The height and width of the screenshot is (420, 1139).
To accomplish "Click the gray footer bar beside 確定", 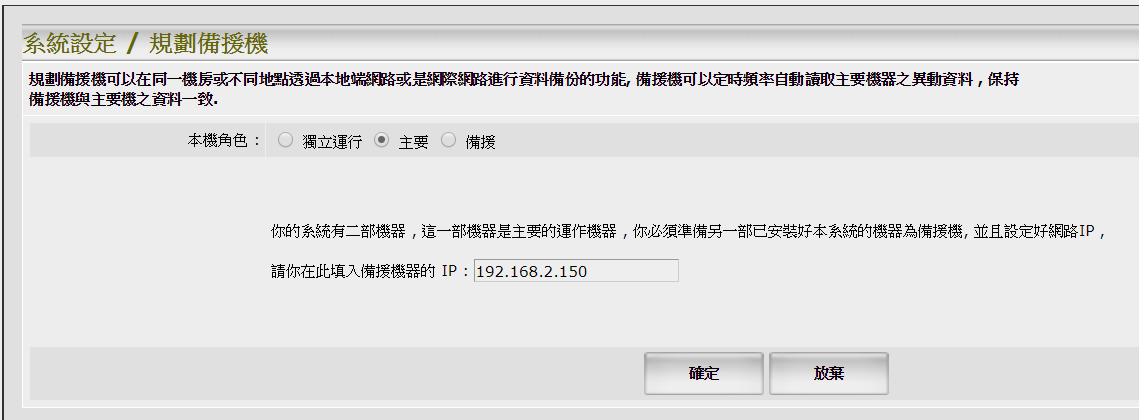I will point(334,373).
